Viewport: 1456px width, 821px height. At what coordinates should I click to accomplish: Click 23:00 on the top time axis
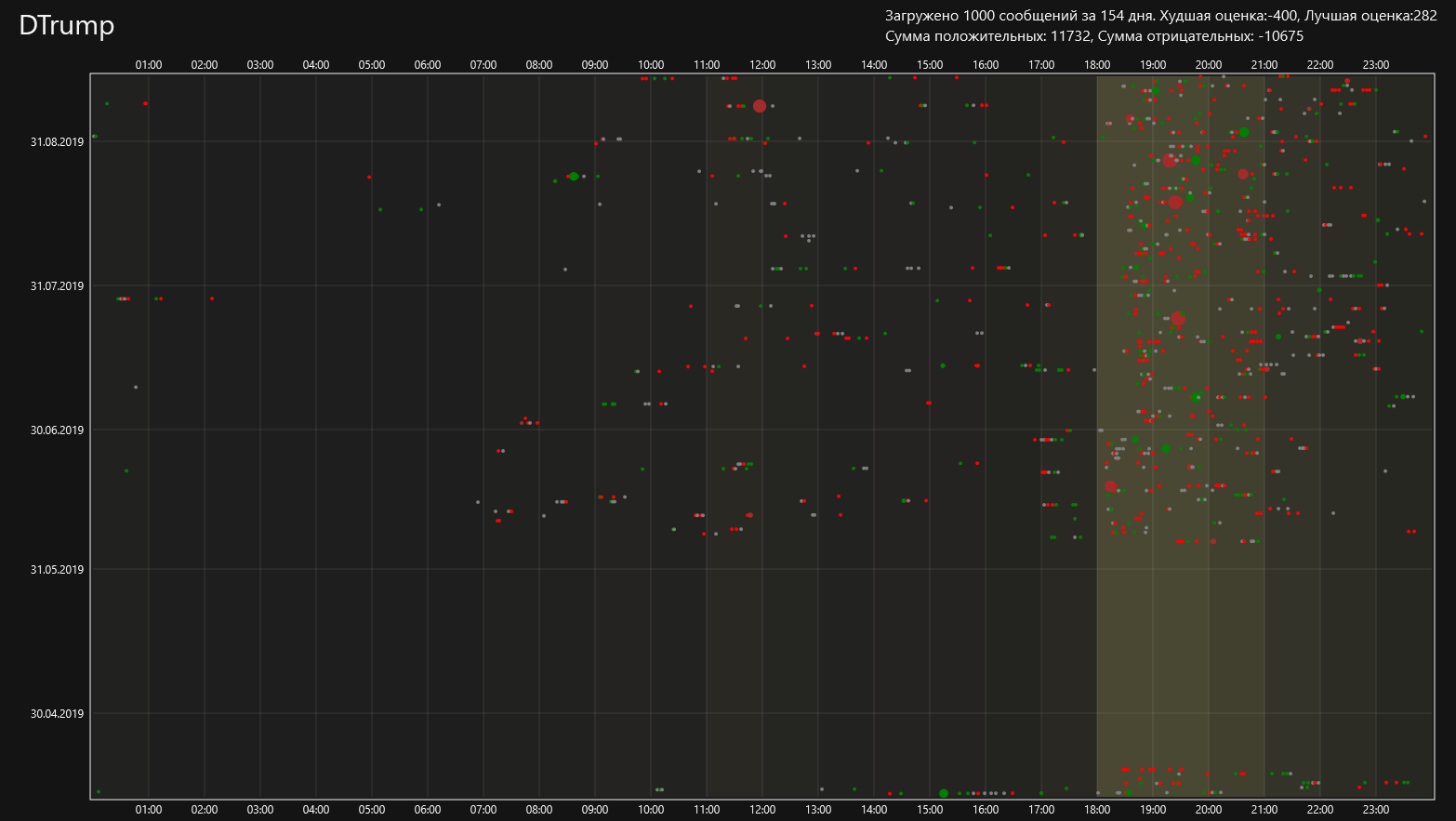point(1376,65)
